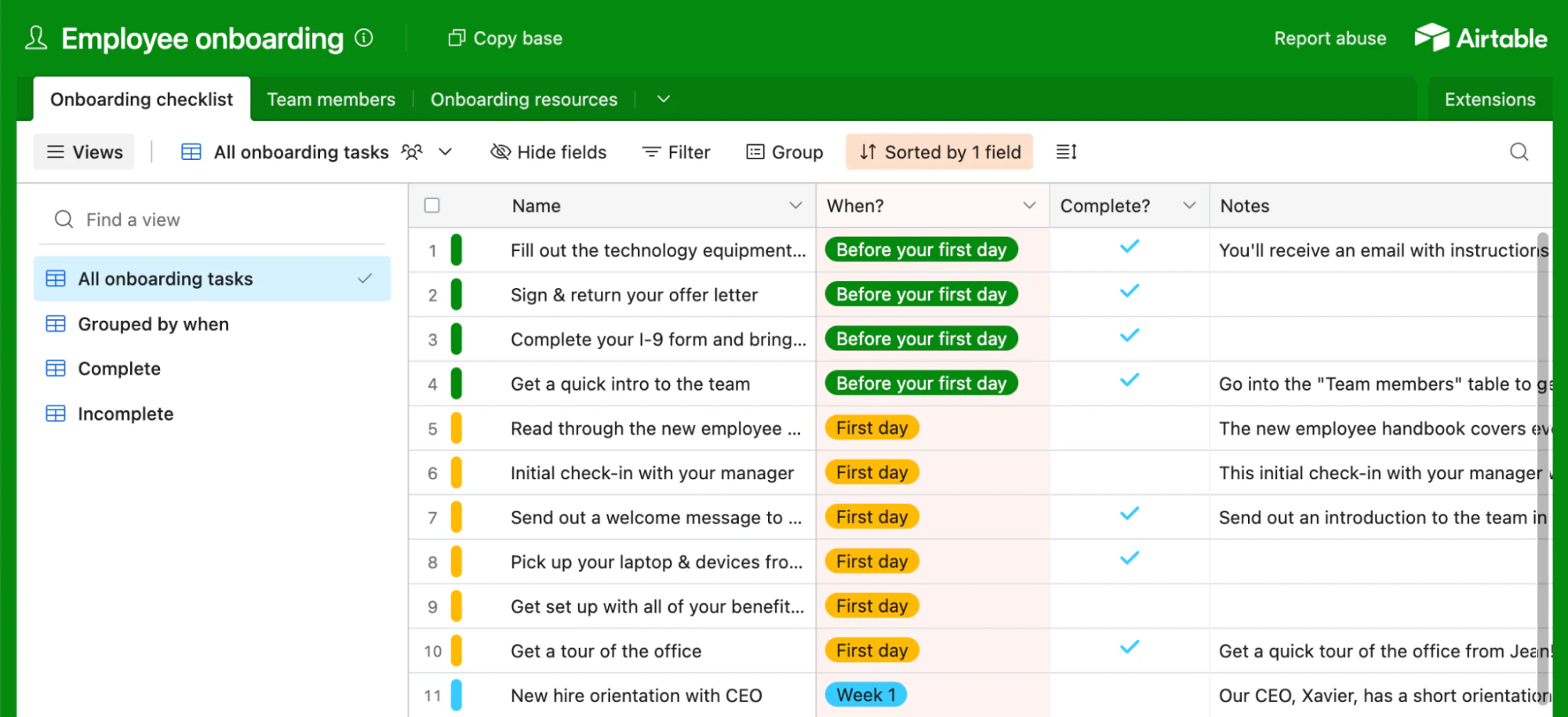The image size is (1568, 717).
Task: Click Copy base
Action: 505,38
